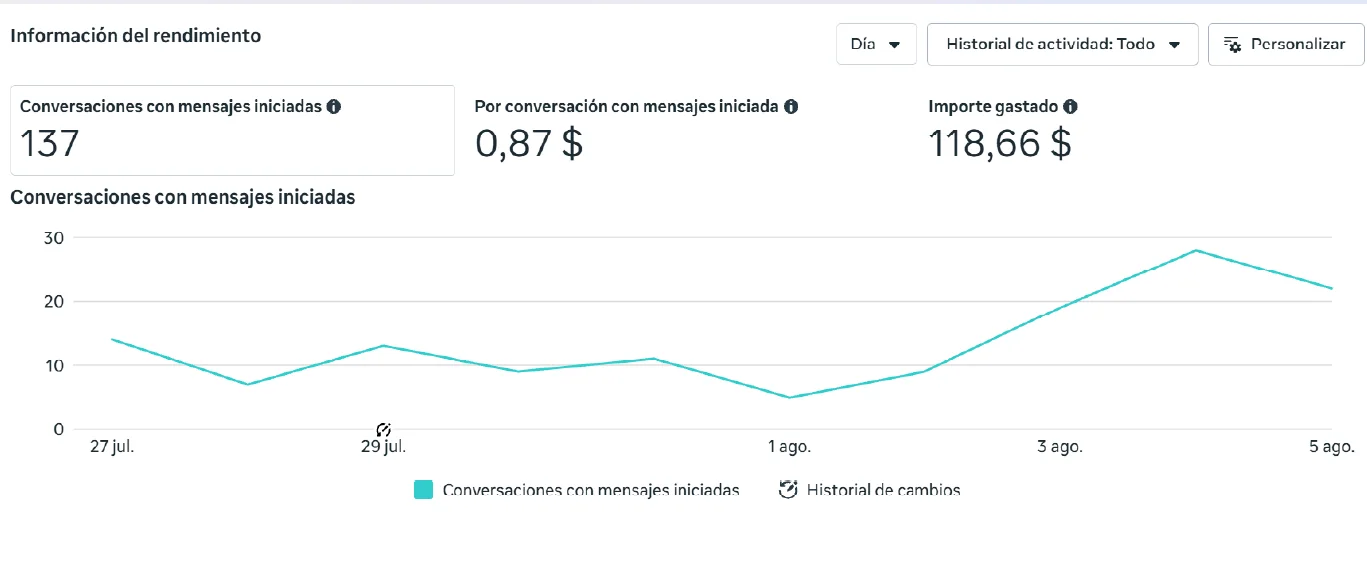Click the 27 jul. axis label
1367x584 pixels.
coord(111,447)
